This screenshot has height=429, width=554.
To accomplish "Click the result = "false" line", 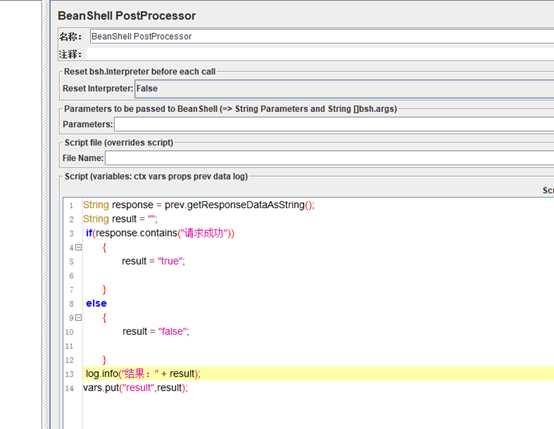I will point(156,331).
